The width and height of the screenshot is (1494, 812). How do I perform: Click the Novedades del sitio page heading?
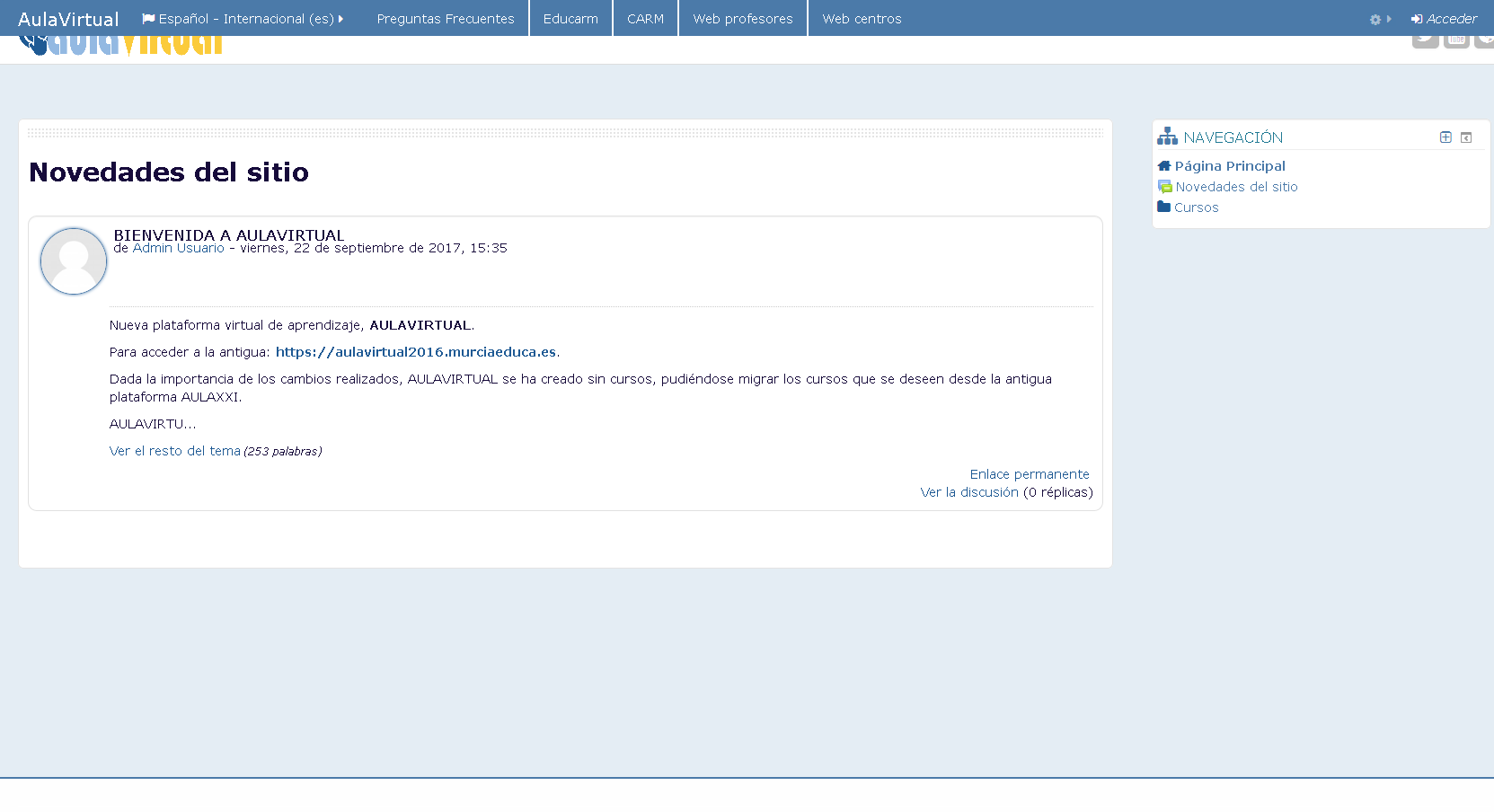(x=169, y=172)
